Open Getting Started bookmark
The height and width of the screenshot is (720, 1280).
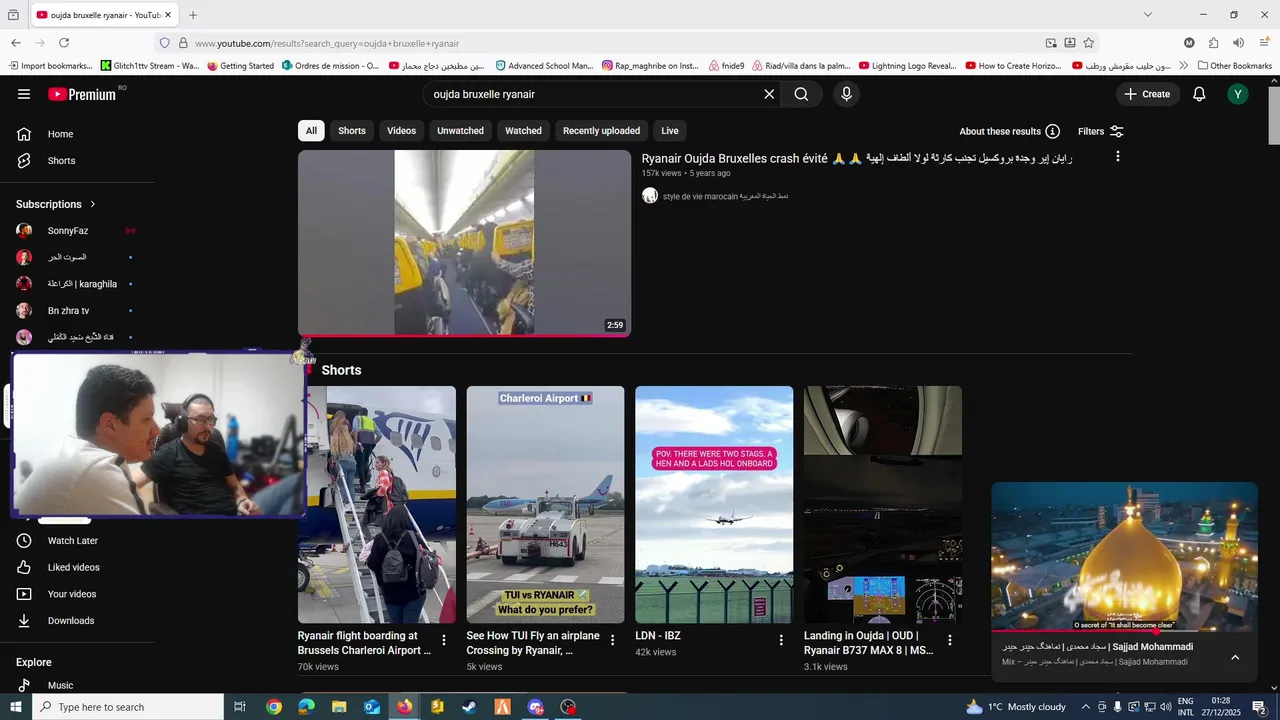(240, 66)
